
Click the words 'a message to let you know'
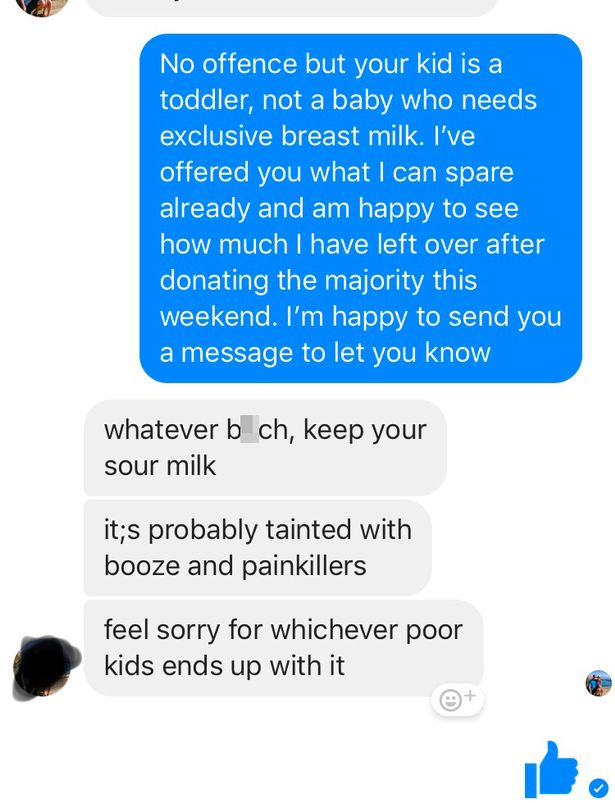pyautogui.click(x=325, y=353)
